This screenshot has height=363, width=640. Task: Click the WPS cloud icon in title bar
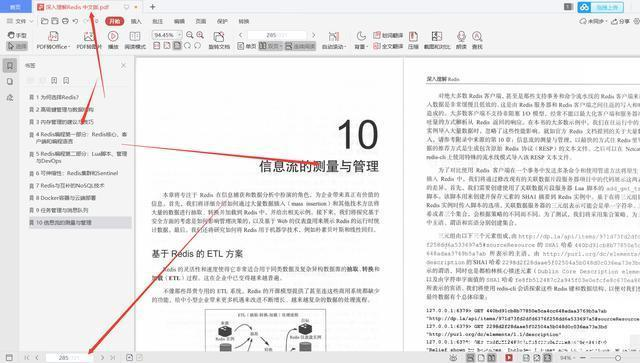tap(584, 7)
